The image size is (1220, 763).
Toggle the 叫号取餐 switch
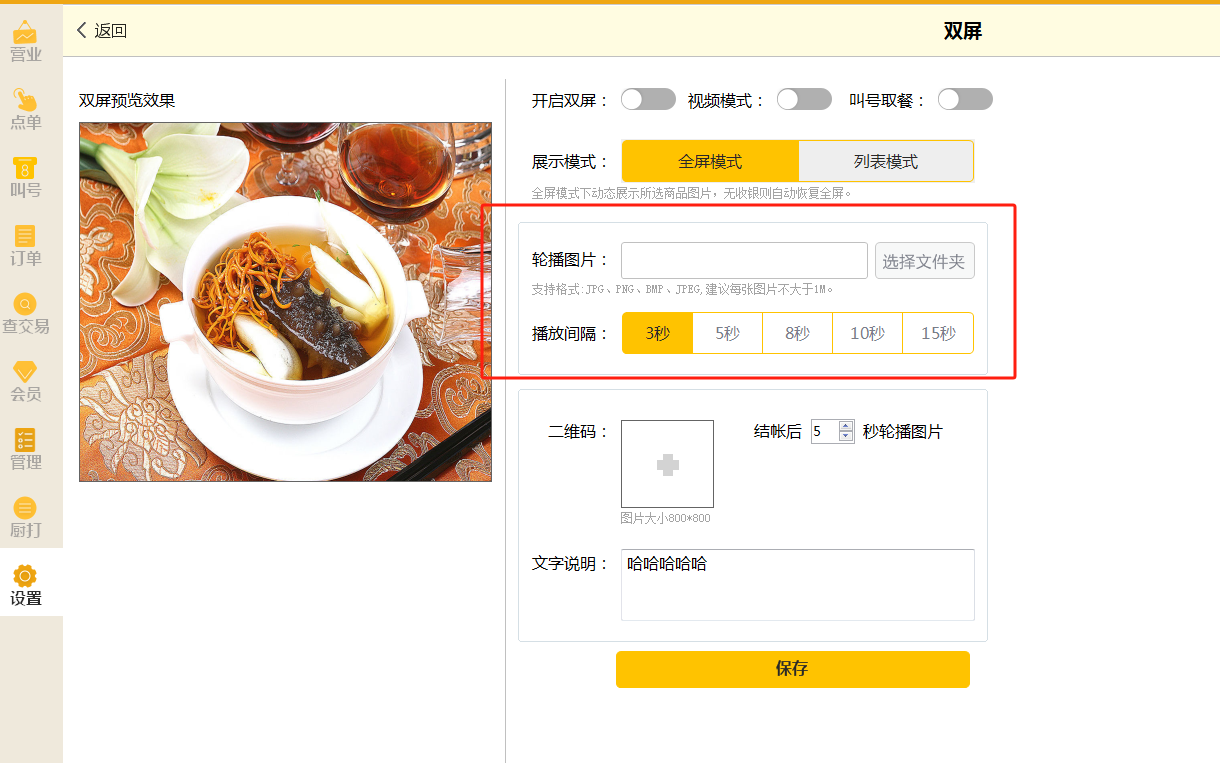tap(965, 99)
